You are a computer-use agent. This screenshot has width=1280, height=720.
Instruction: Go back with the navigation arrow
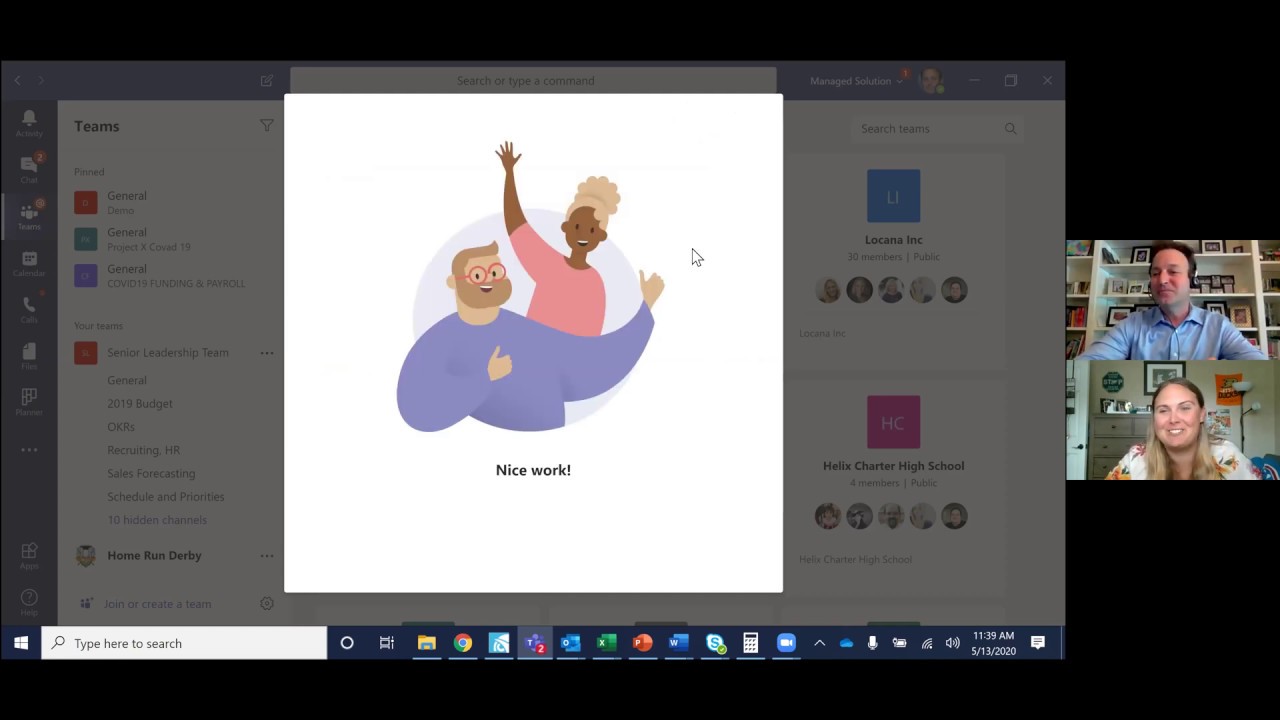[x=17, y=80]
